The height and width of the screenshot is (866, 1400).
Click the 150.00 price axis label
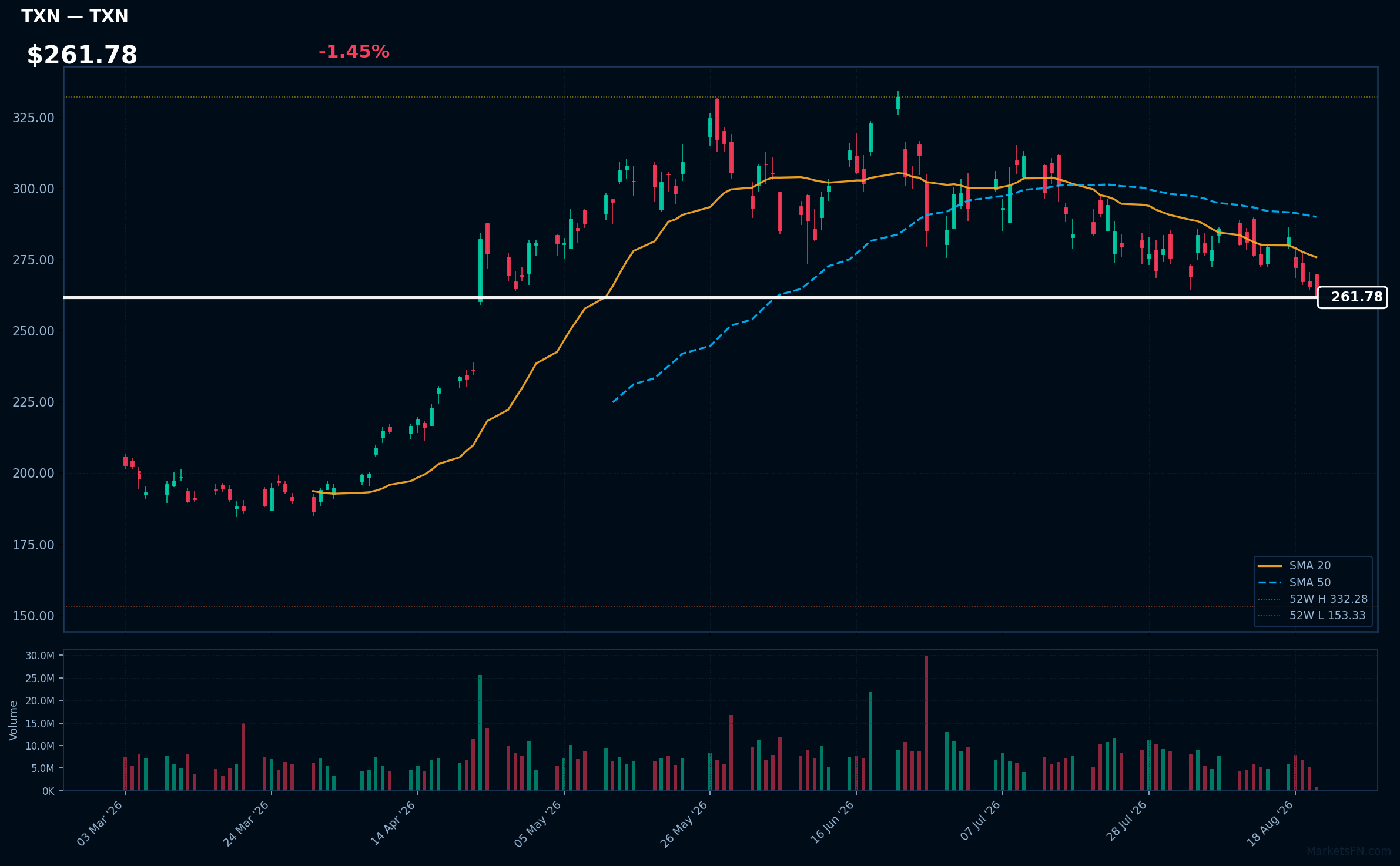click(34, 616)
